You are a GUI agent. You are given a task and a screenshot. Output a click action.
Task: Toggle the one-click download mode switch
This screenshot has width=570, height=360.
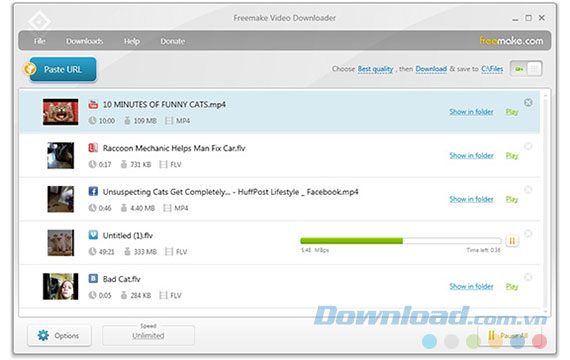point(526,69)
